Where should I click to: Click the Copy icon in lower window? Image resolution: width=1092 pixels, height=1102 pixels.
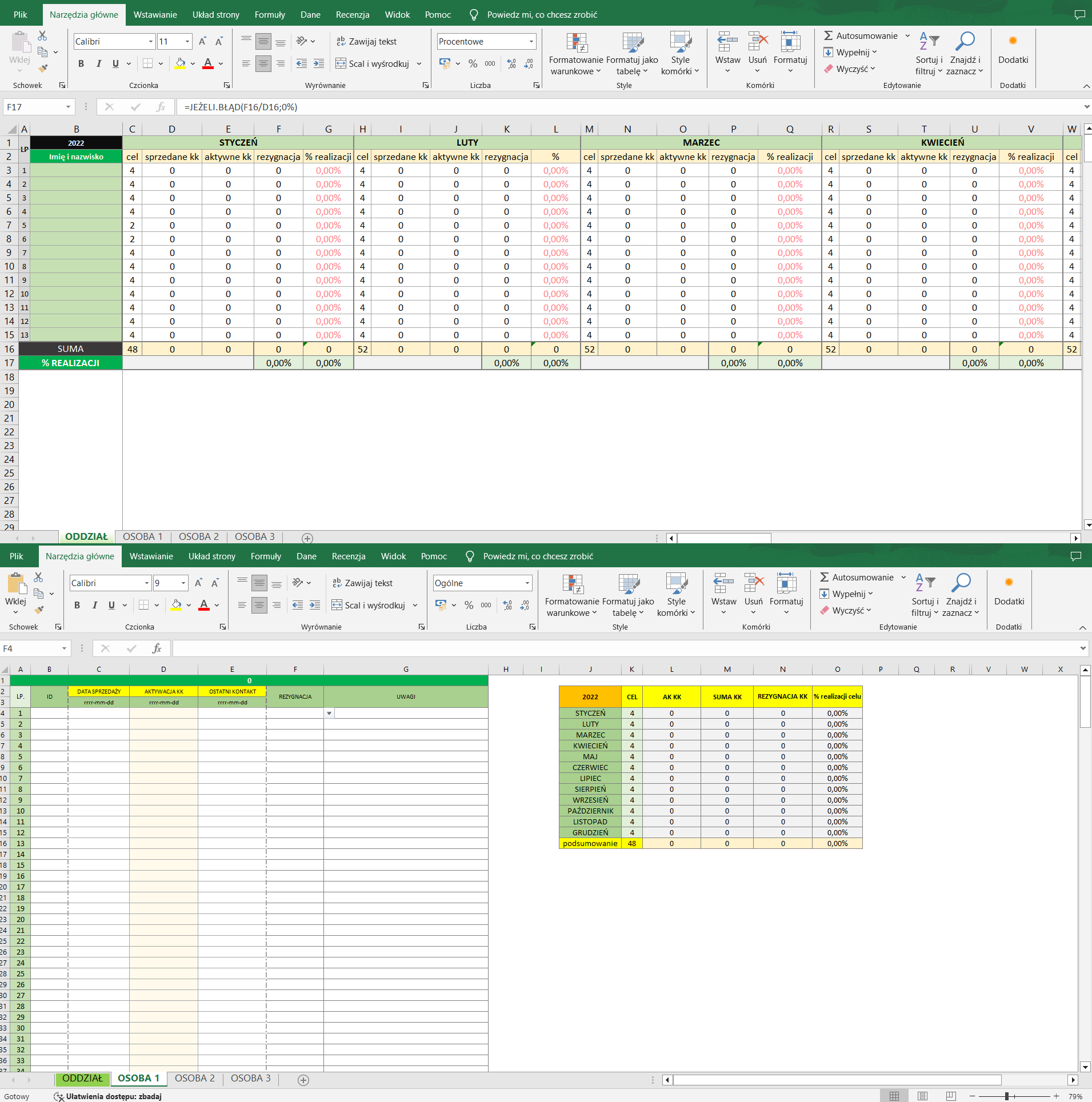(38, 594)
